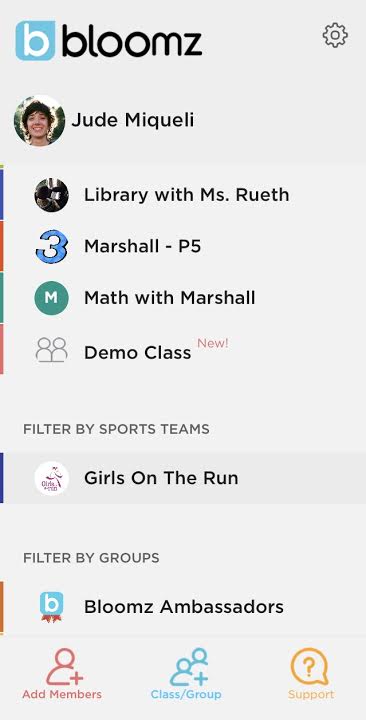Tap the New! badge beside Demo Class
366x720 pixels.
tap(213, 343)
